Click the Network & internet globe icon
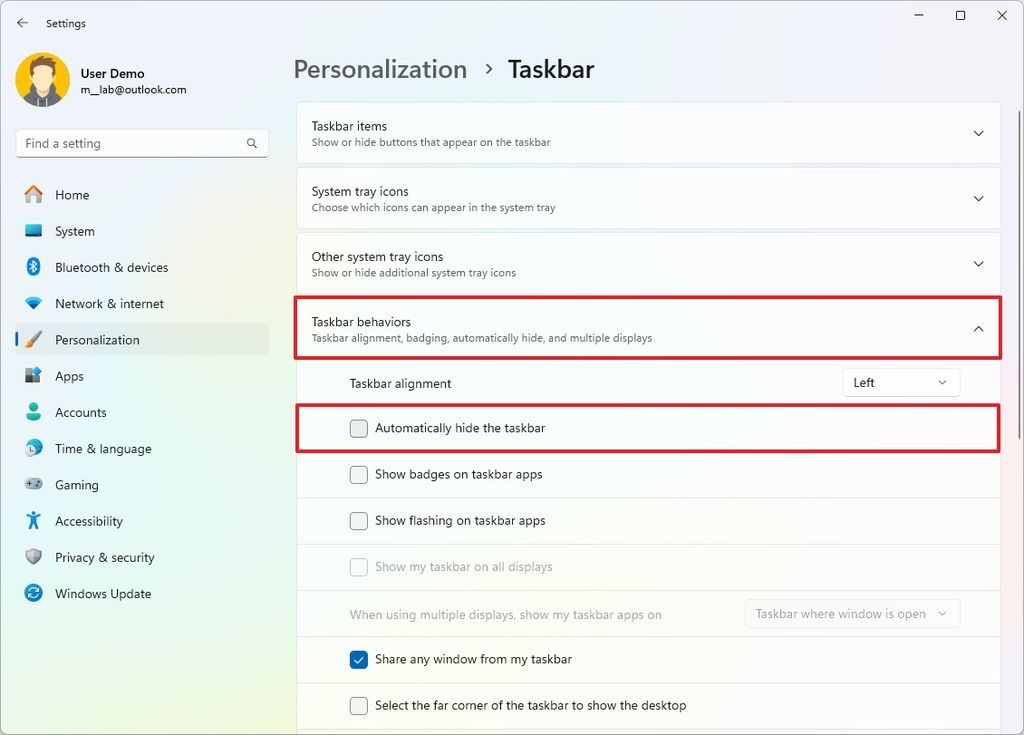Screen dimensions: 1024x735 coord(34,303)
